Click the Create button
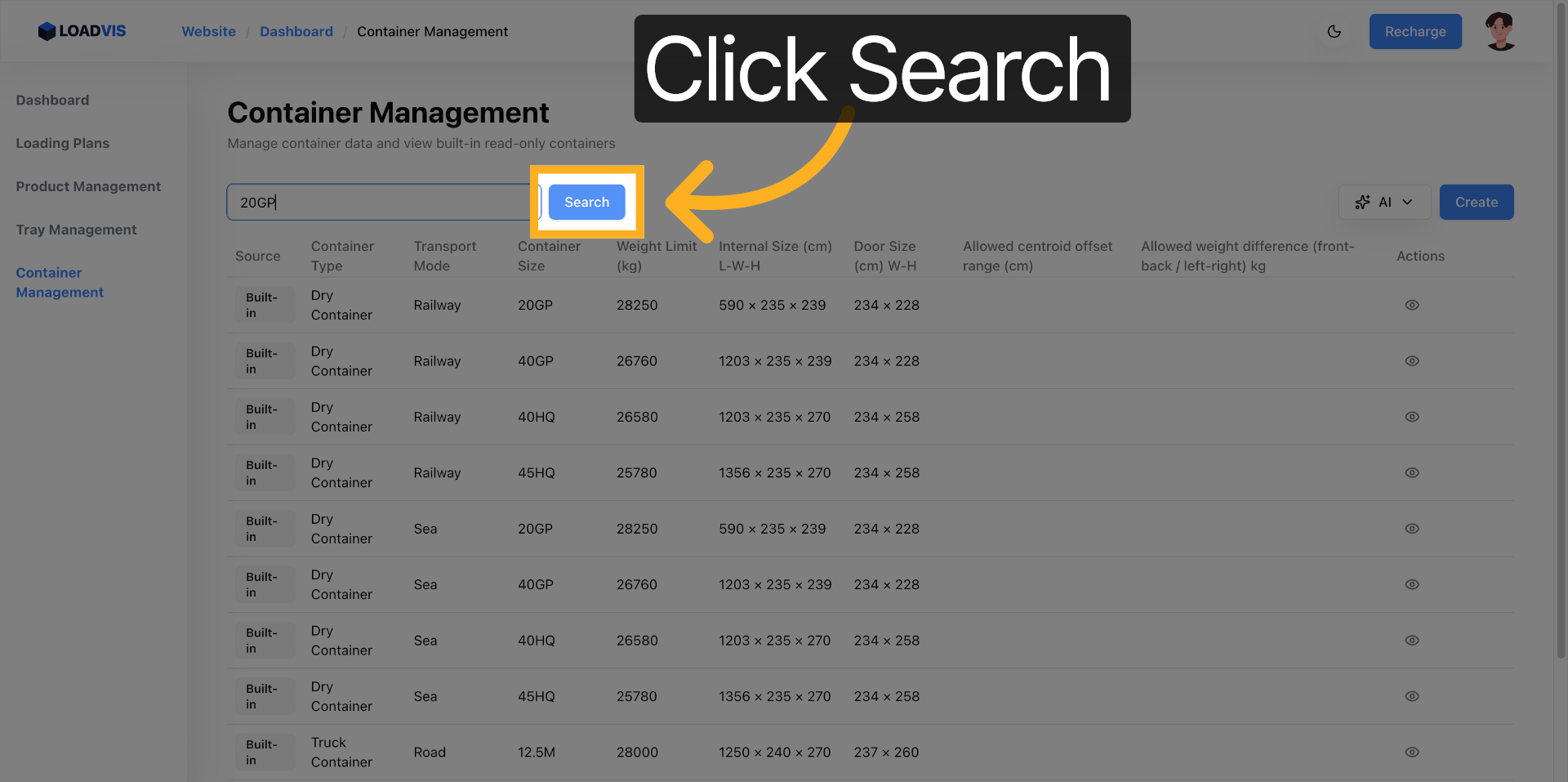1568x782 pixels. click(1477, 202)
